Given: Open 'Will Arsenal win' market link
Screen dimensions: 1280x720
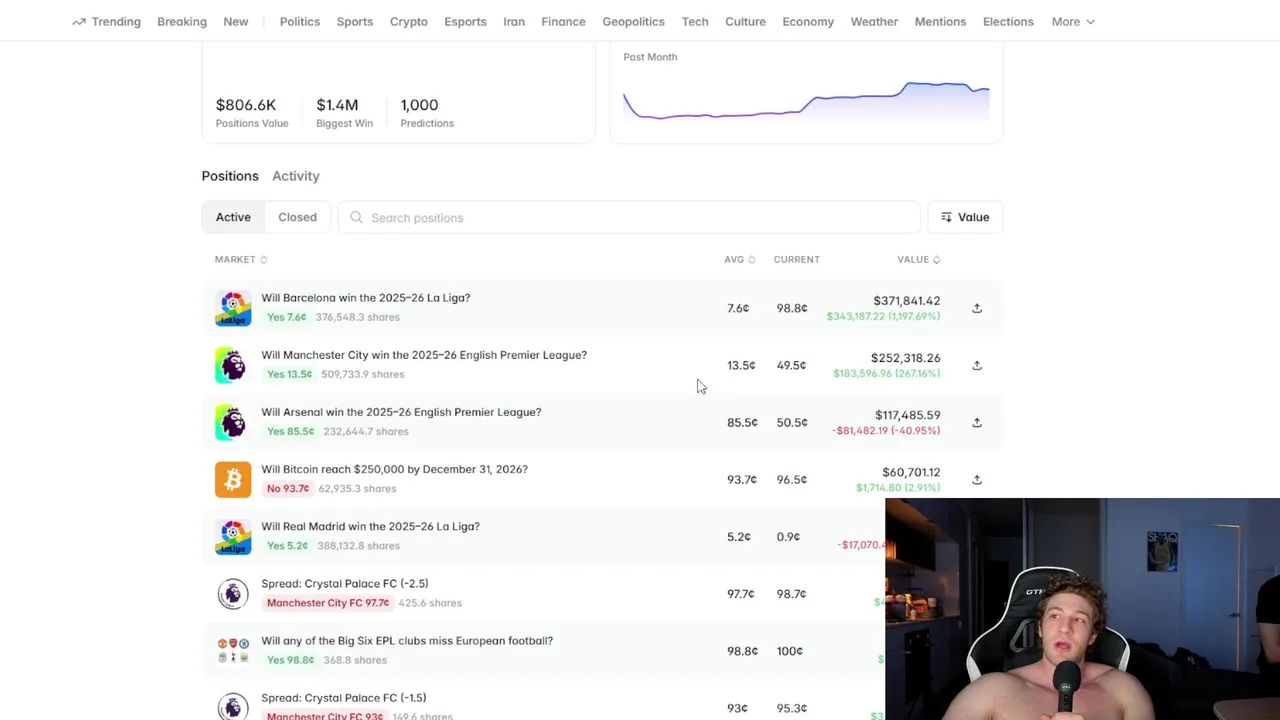Looking at the screenshot, I should point(401,412).
